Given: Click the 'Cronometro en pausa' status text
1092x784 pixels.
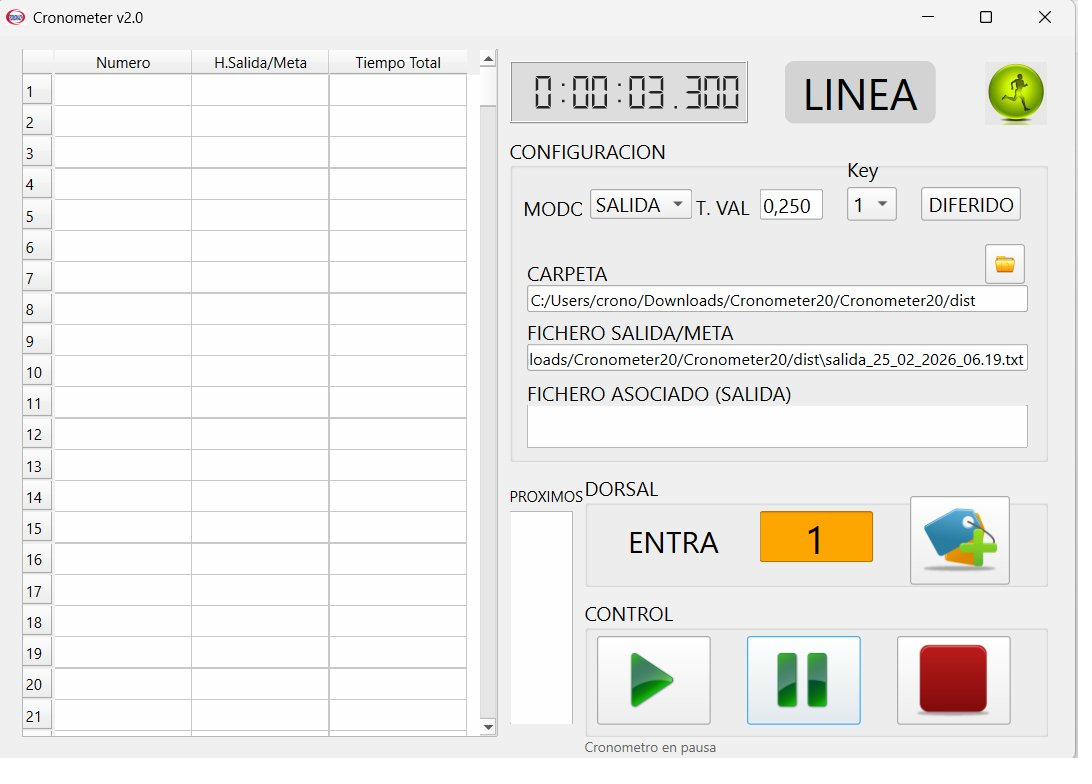Looking at the screenshot, I should (650, 747).
